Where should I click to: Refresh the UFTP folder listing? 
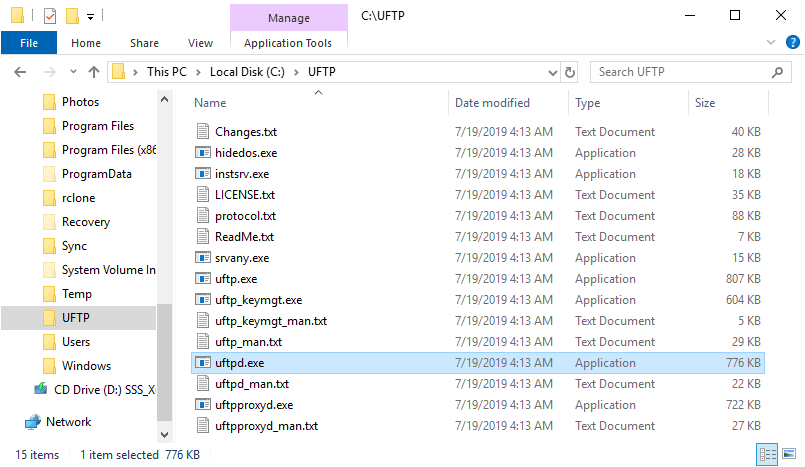[x=570, y=72]
